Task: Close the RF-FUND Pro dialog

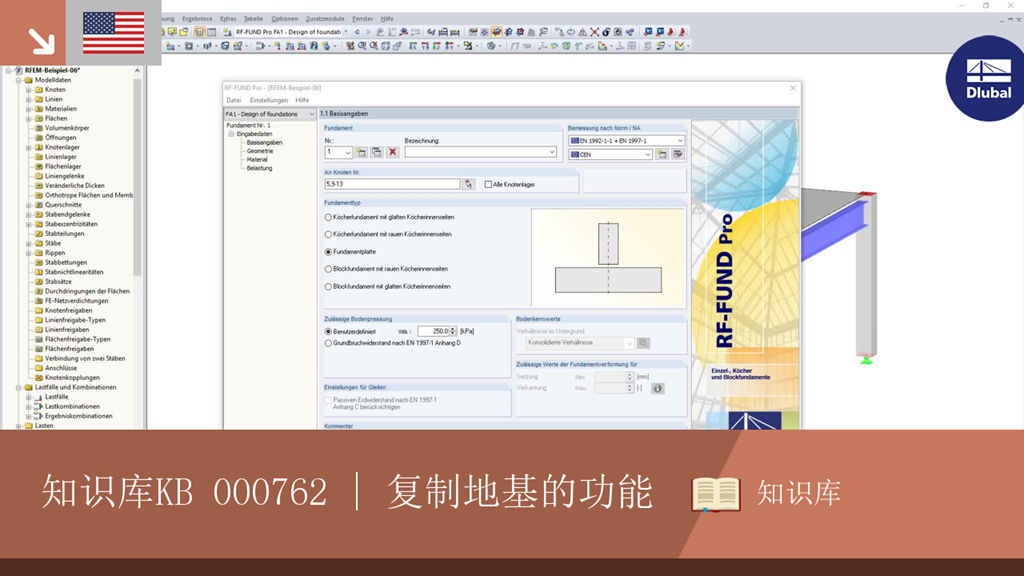Action: click(793, 88)
